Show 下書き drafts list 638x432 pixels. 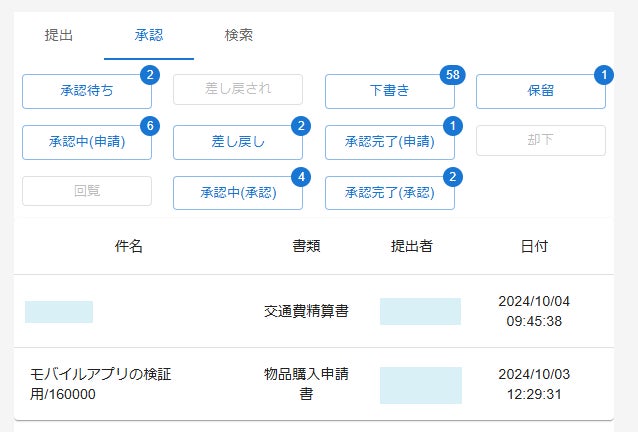point(389,91)
